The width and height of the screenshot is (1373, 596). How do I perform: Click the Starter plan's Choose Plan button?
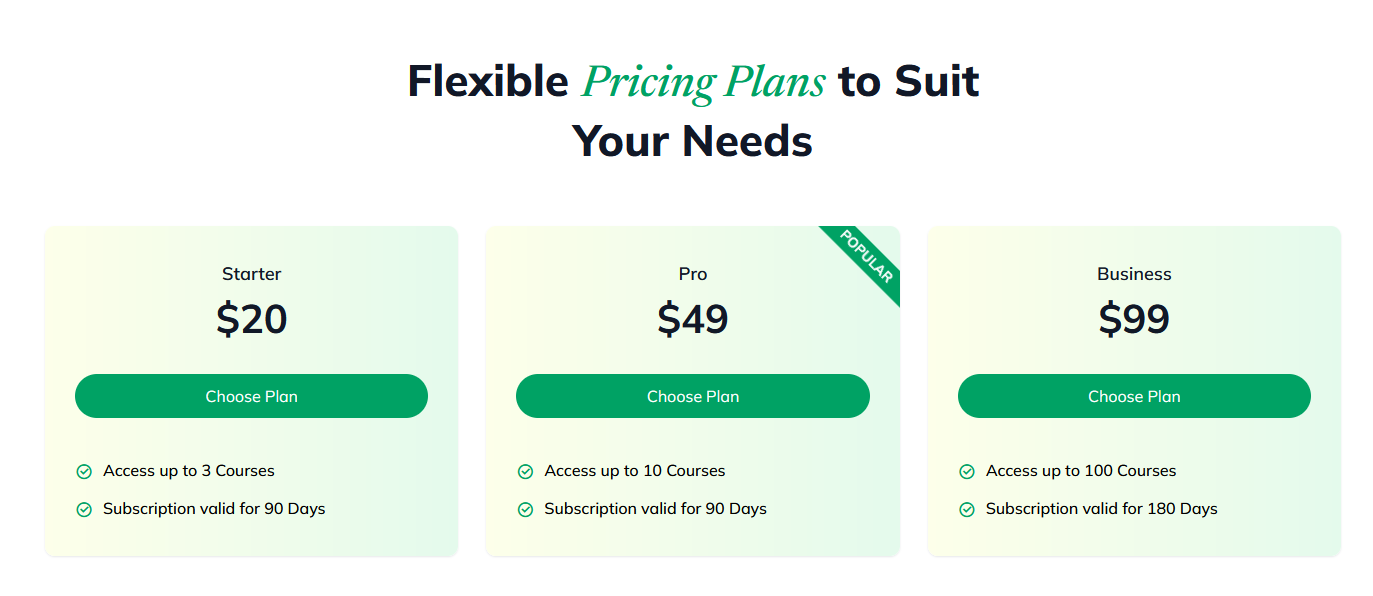(251, 396)
